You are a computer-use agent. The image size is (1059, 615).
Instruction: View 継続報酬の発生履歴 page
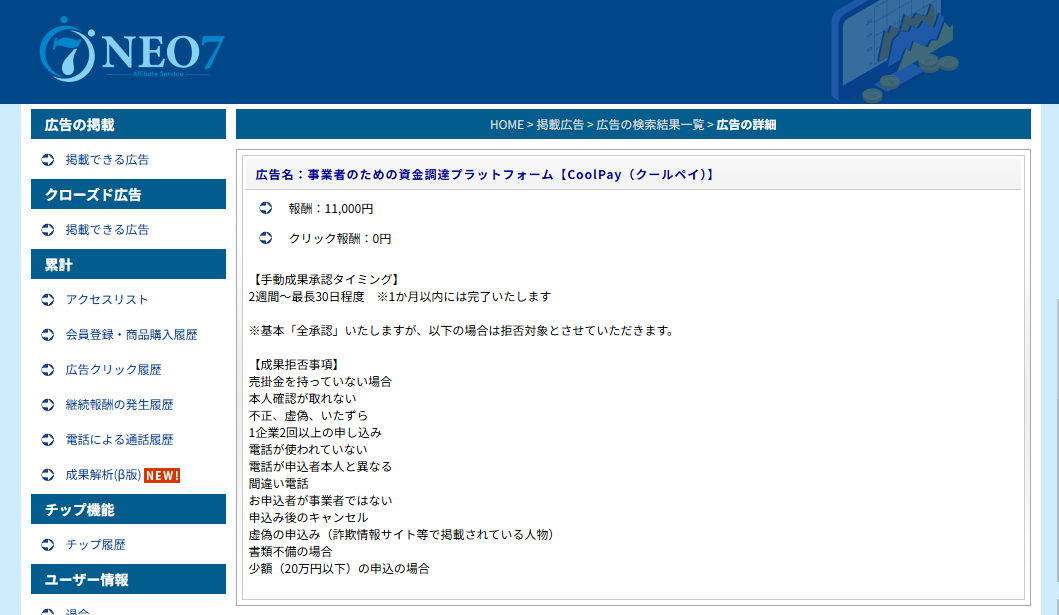tap(120, 405)
